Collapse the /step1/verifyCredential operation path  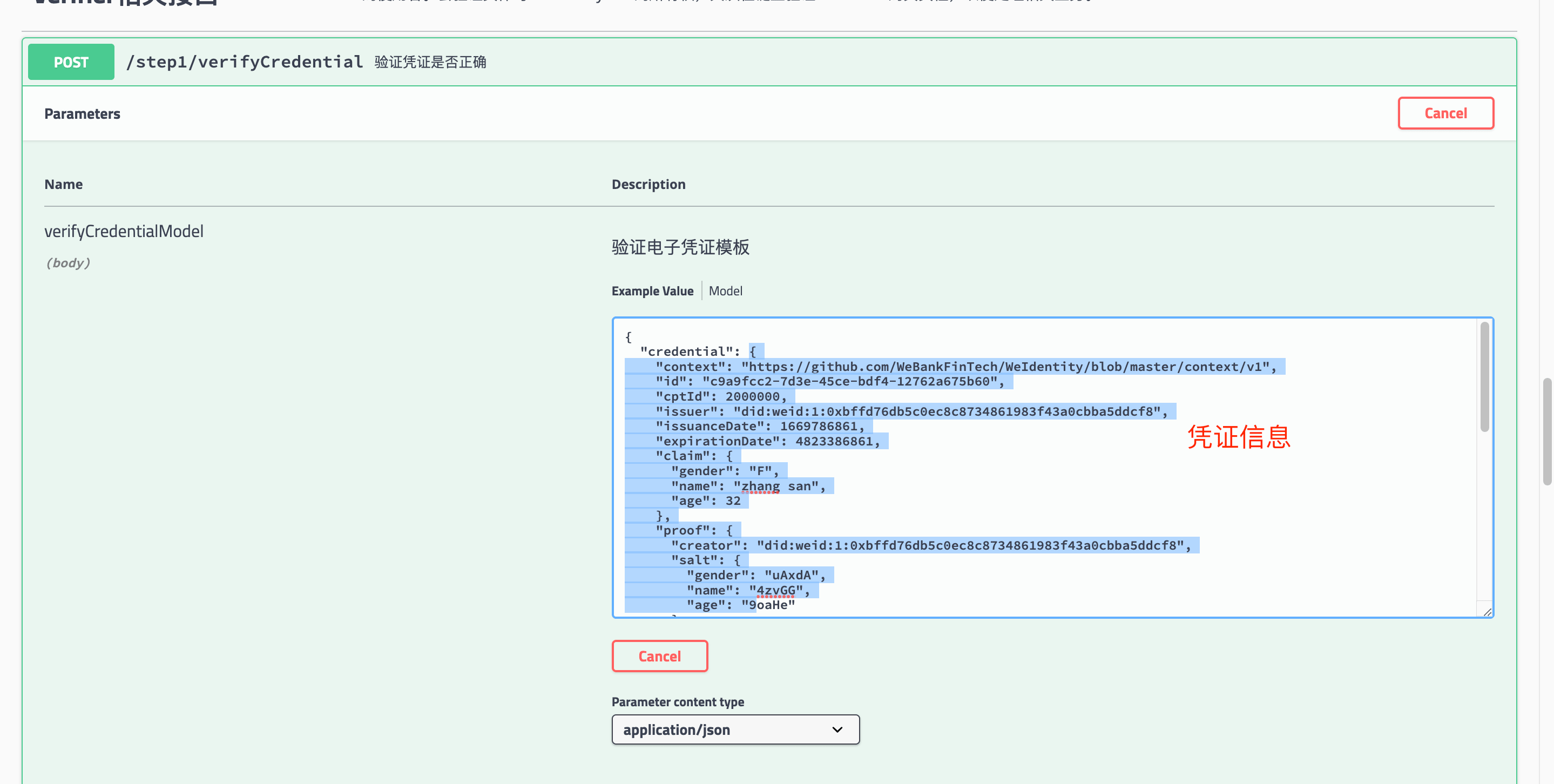[x=244, y=62]
